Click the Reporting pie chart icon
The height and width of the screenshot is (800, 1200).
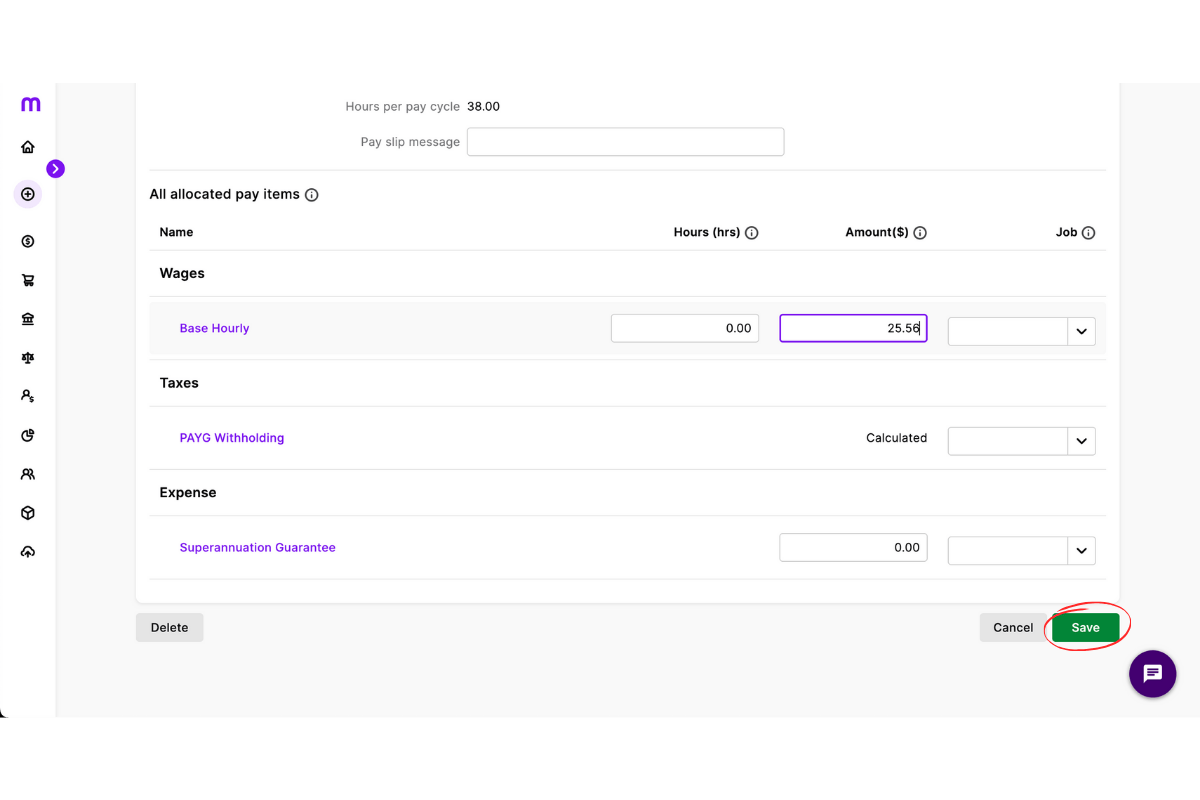click(x=28, y=434)
